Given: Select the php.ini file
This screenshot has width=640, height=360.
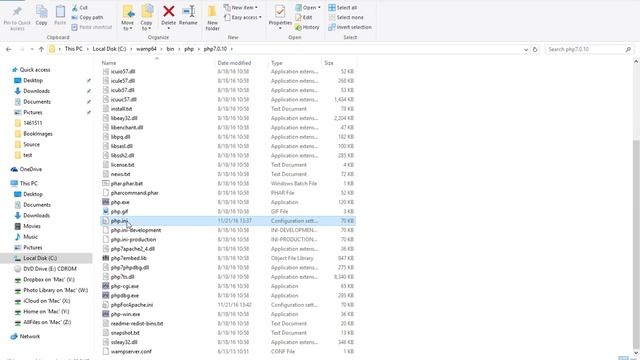Looking at the screenshot, I should pyautogui.click(x=228, y=221).
